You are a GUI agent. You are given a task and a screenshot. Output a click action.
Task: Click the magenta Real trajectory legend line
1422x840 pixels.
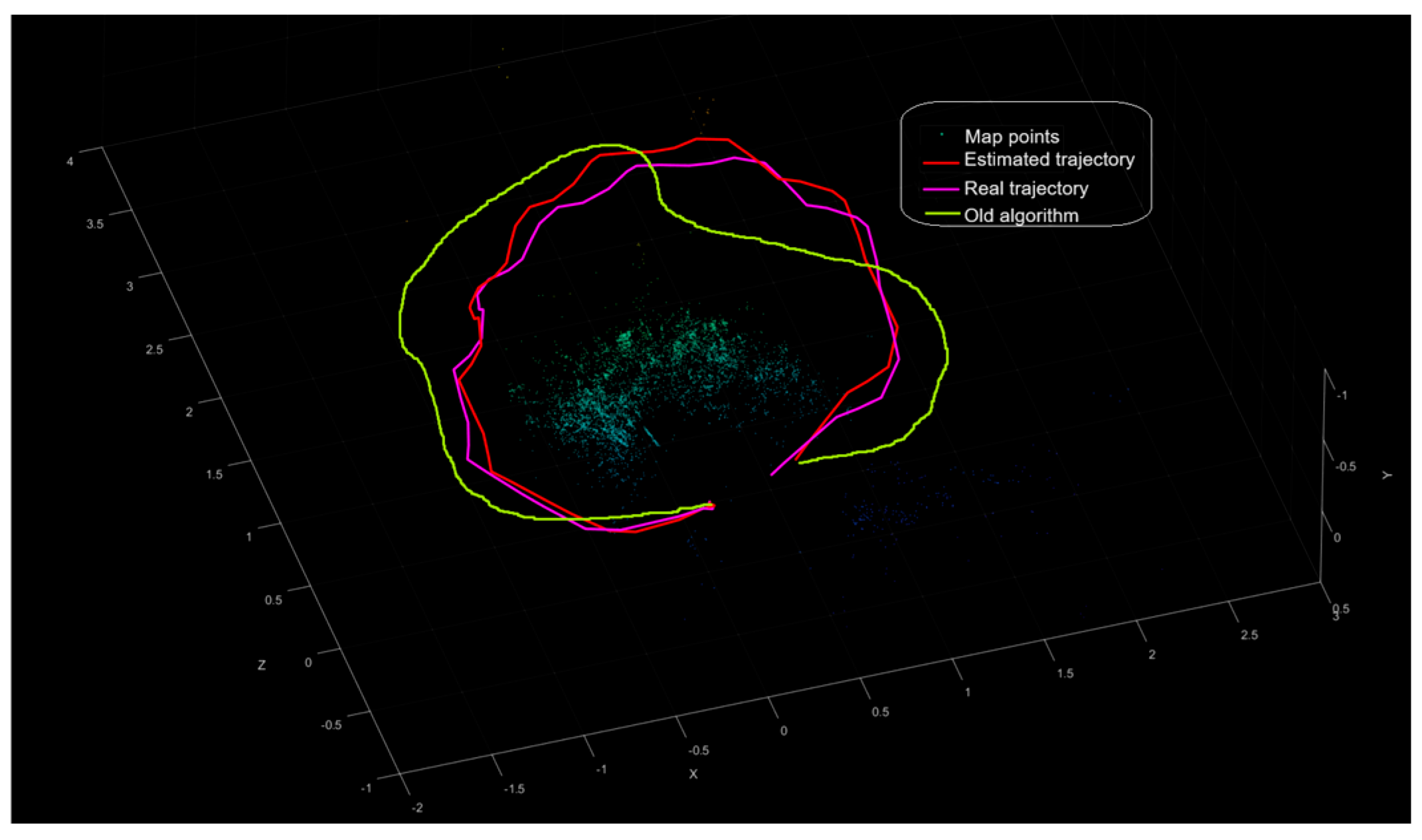click(x=941, y=189)
